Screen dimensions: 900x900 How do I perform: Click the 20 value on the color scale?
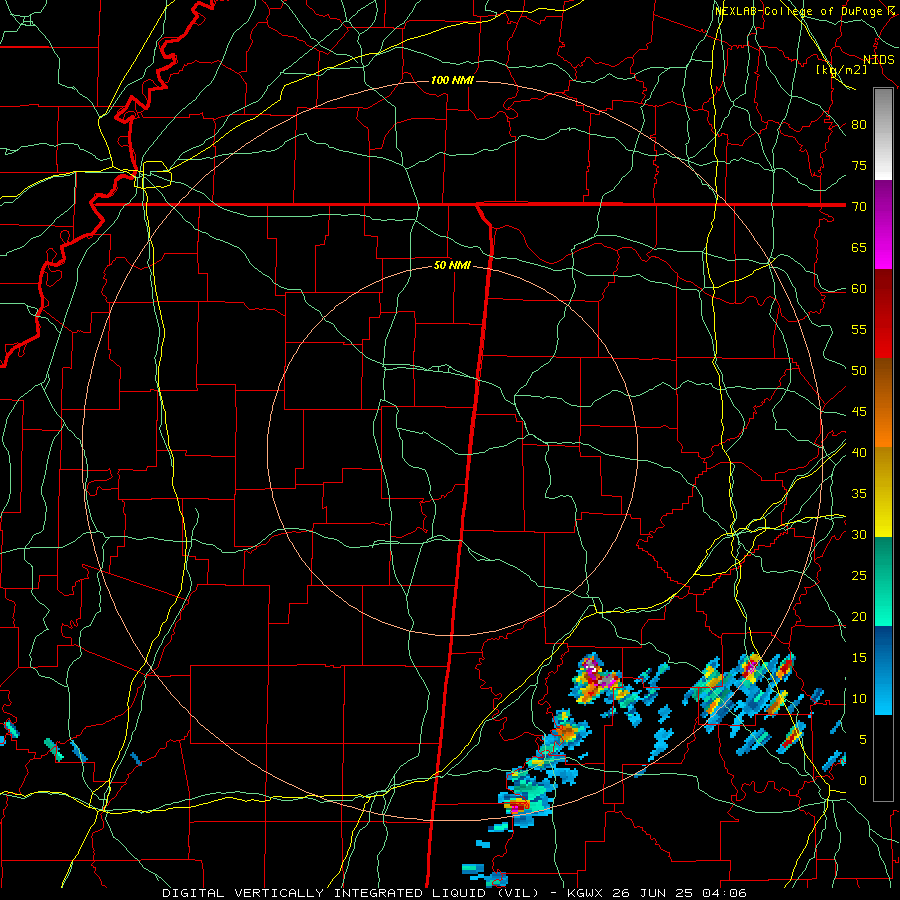click(859, 616)
